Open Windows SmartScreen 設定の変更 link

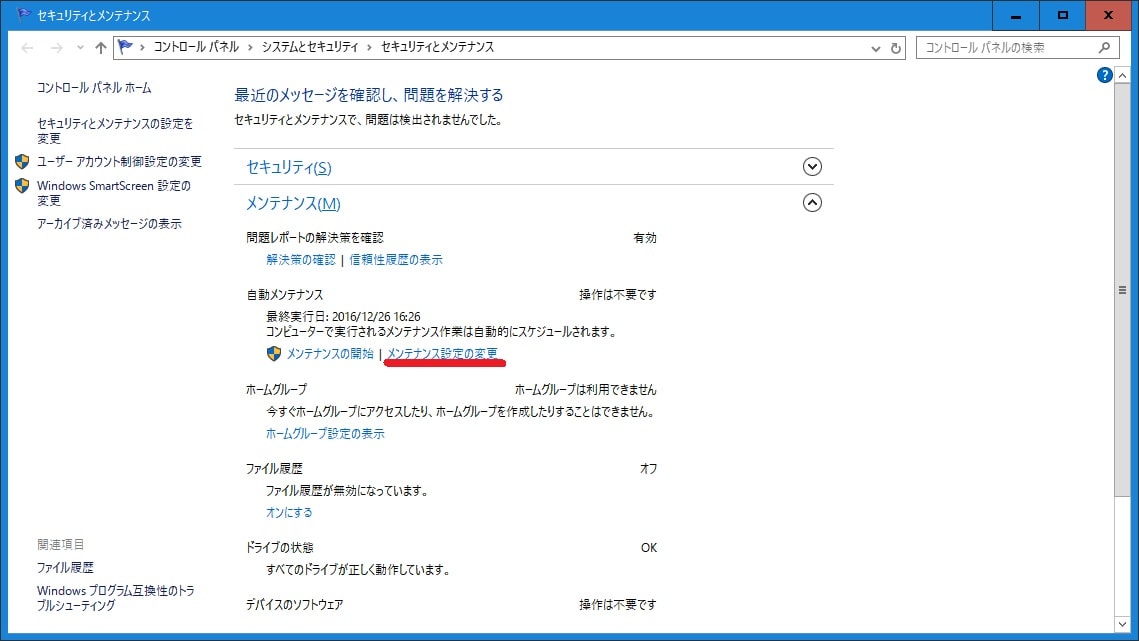(x=114, y=193)
